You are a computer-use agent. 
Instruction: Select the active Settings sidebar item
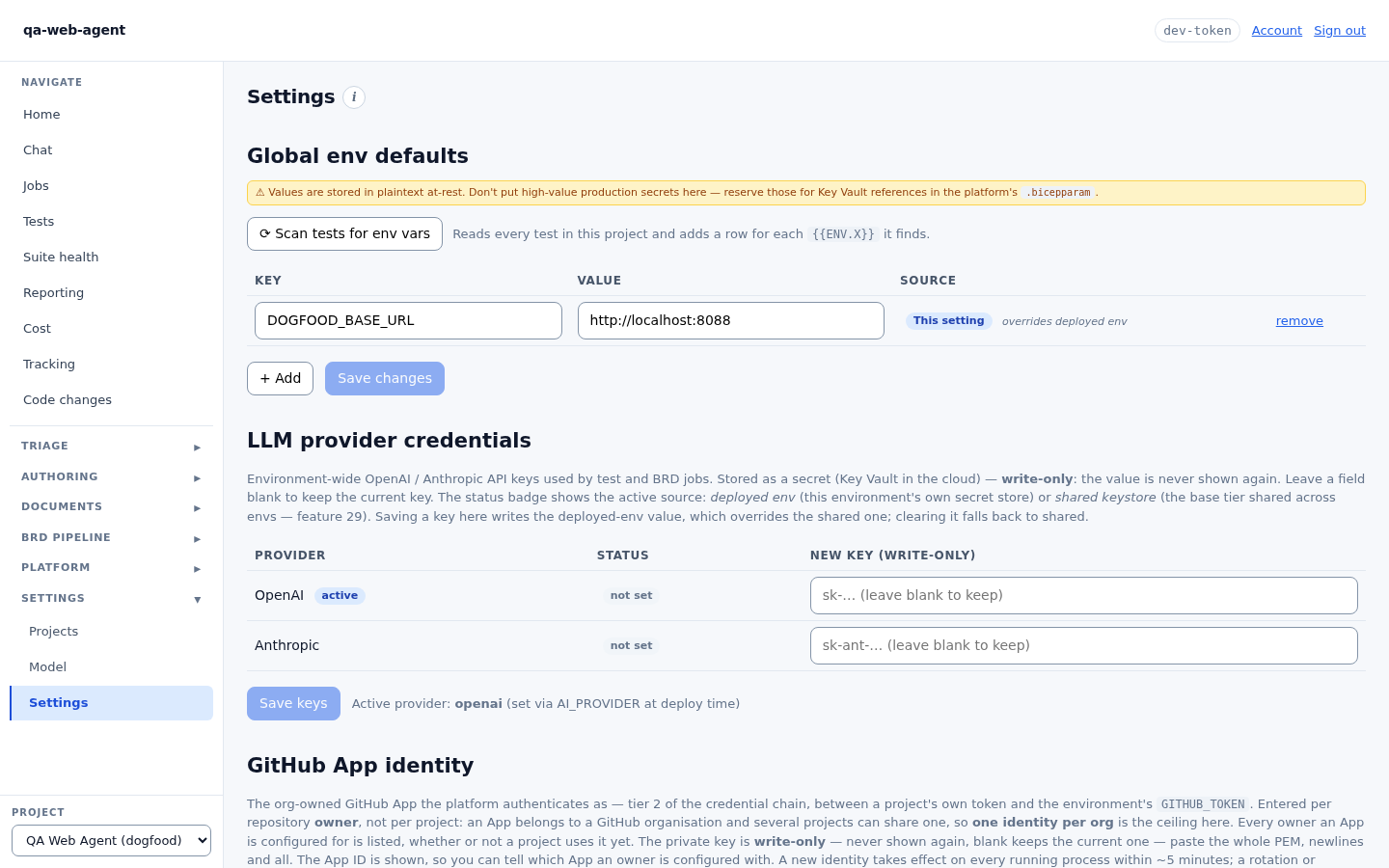(x=111, y=703)
